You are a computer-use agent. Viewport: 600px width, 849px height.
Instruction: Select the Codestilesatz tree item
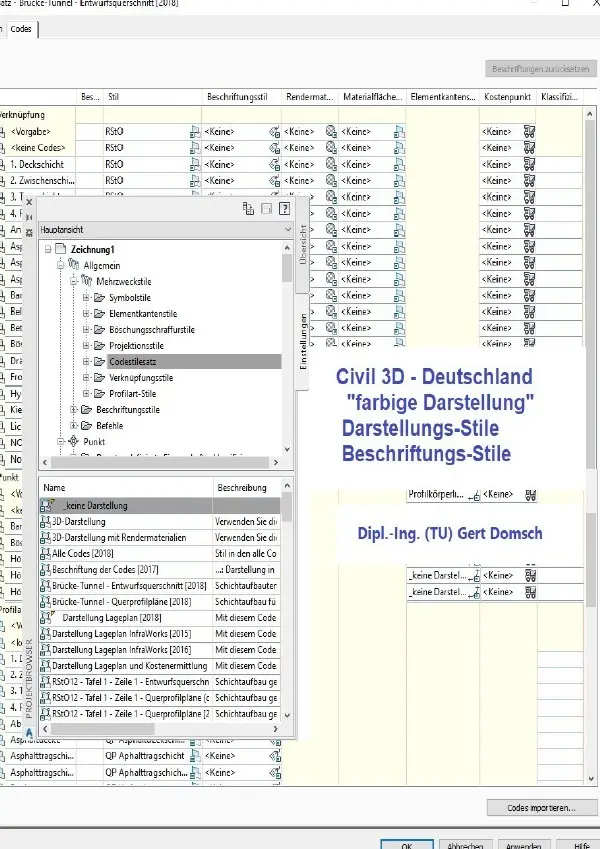click(133, 362)
